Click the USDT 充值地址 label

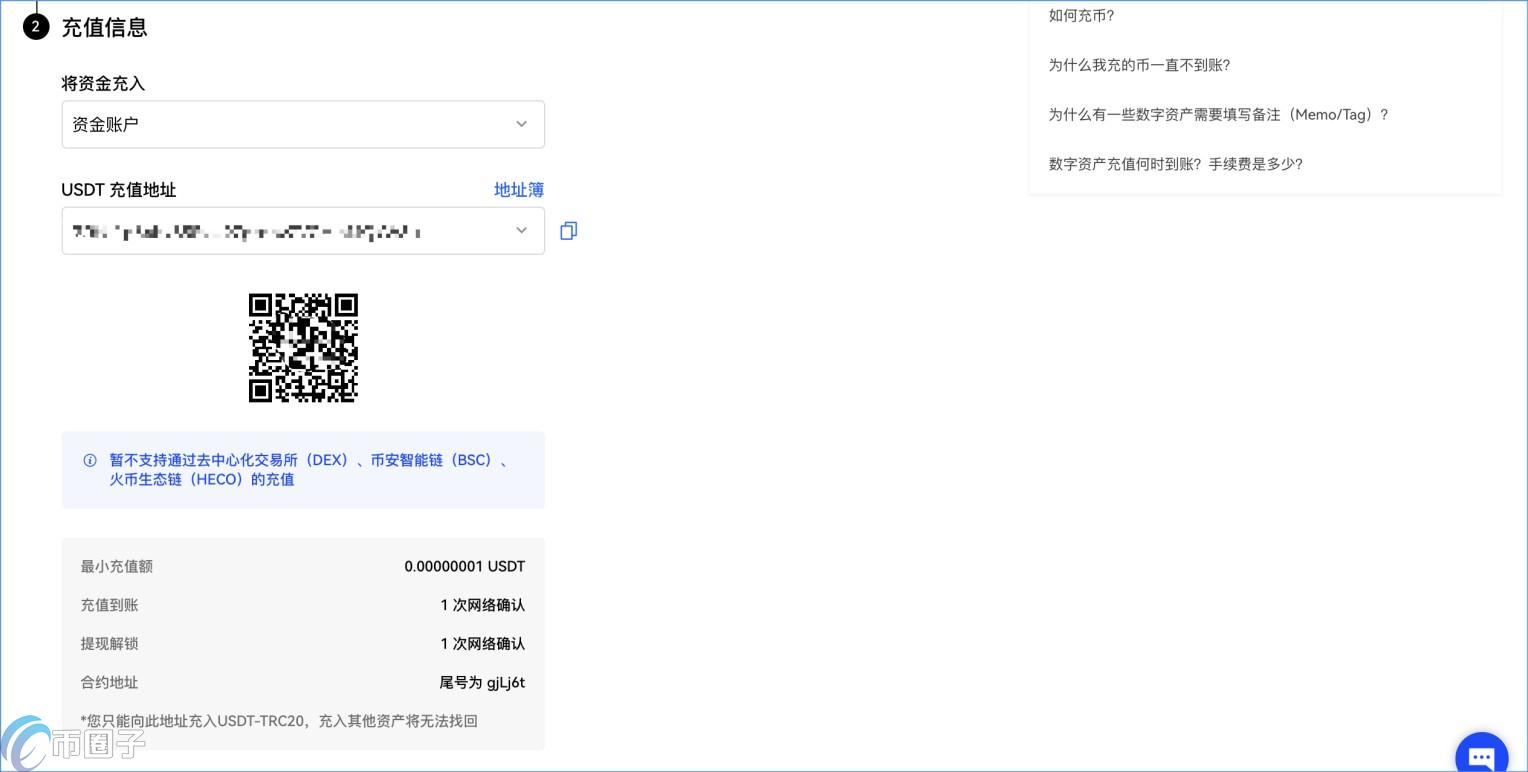pos(119,190)
